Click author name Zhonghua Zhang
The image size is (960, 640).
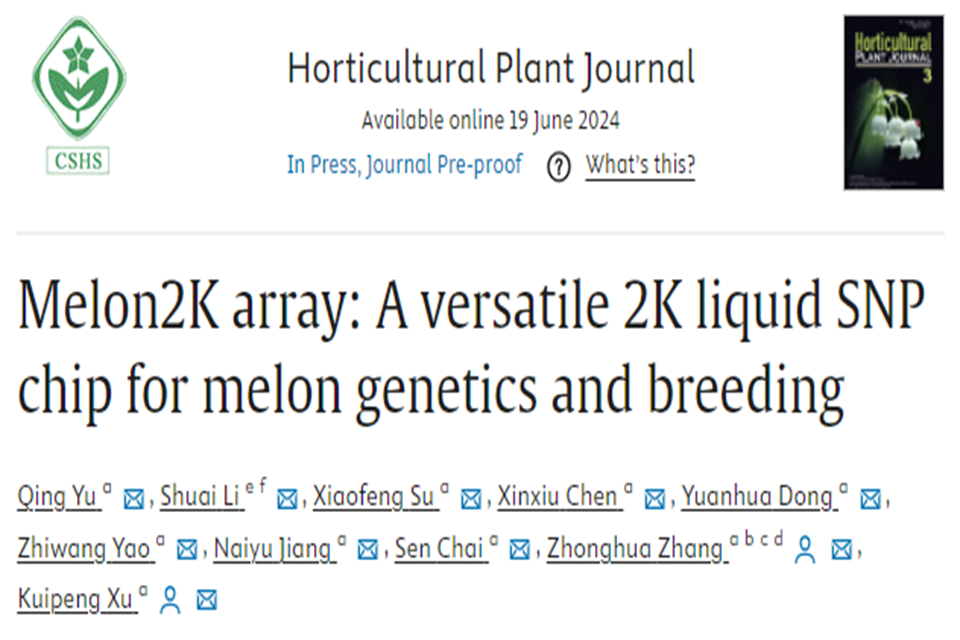(635, 548)
